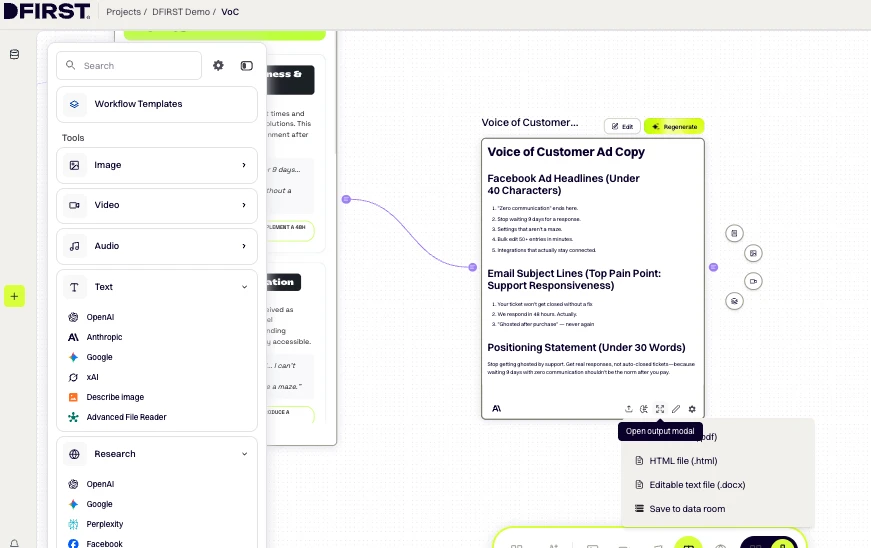Click the DFIRST logo
Screen dimensions: 871x548
[47, 11]
